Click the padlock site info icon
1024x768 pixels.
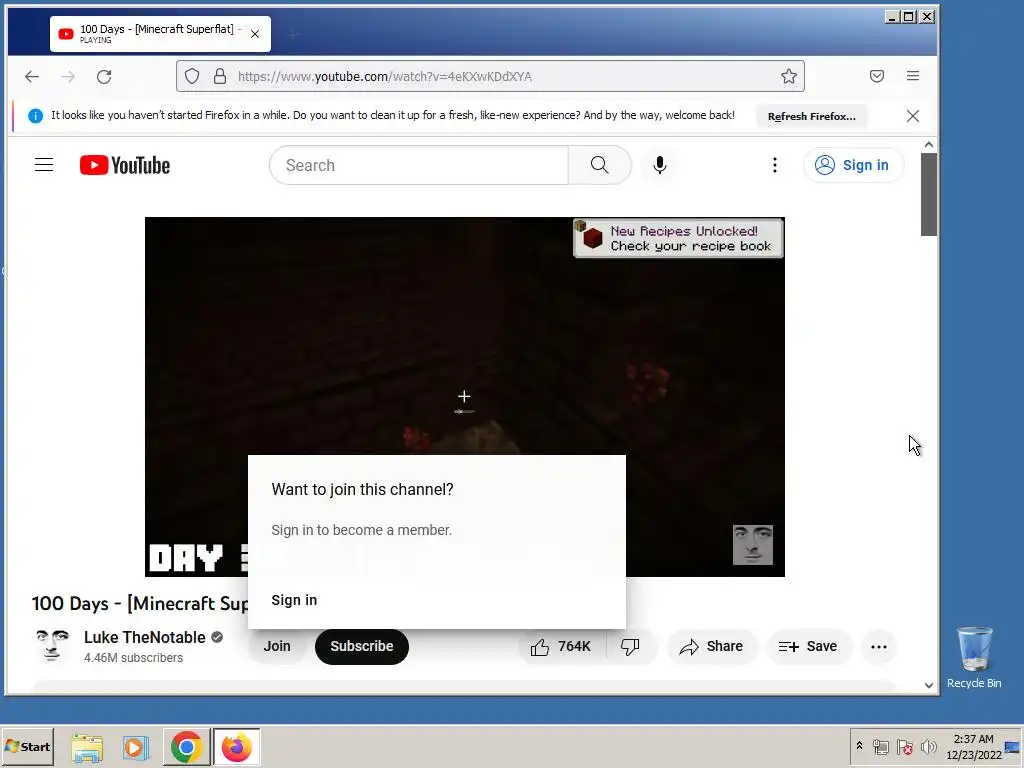220,76
